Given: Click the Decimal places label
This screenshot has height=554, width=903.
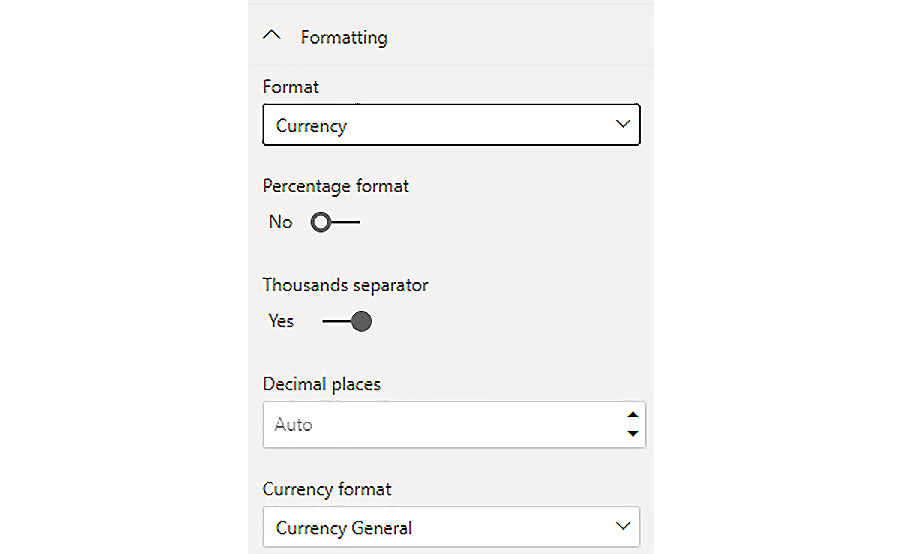Looking at the screenshot, I should [x=321, y=384].
